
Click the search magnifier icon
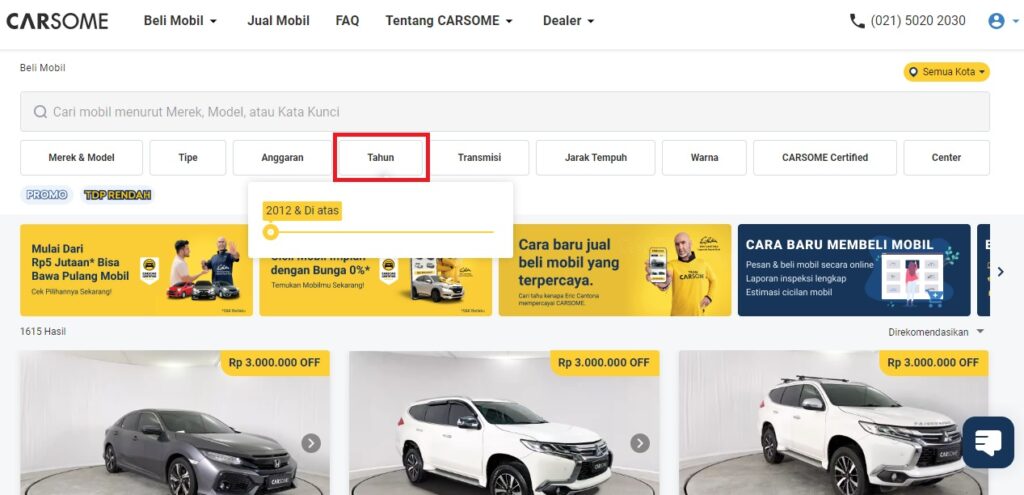point(40,112)
